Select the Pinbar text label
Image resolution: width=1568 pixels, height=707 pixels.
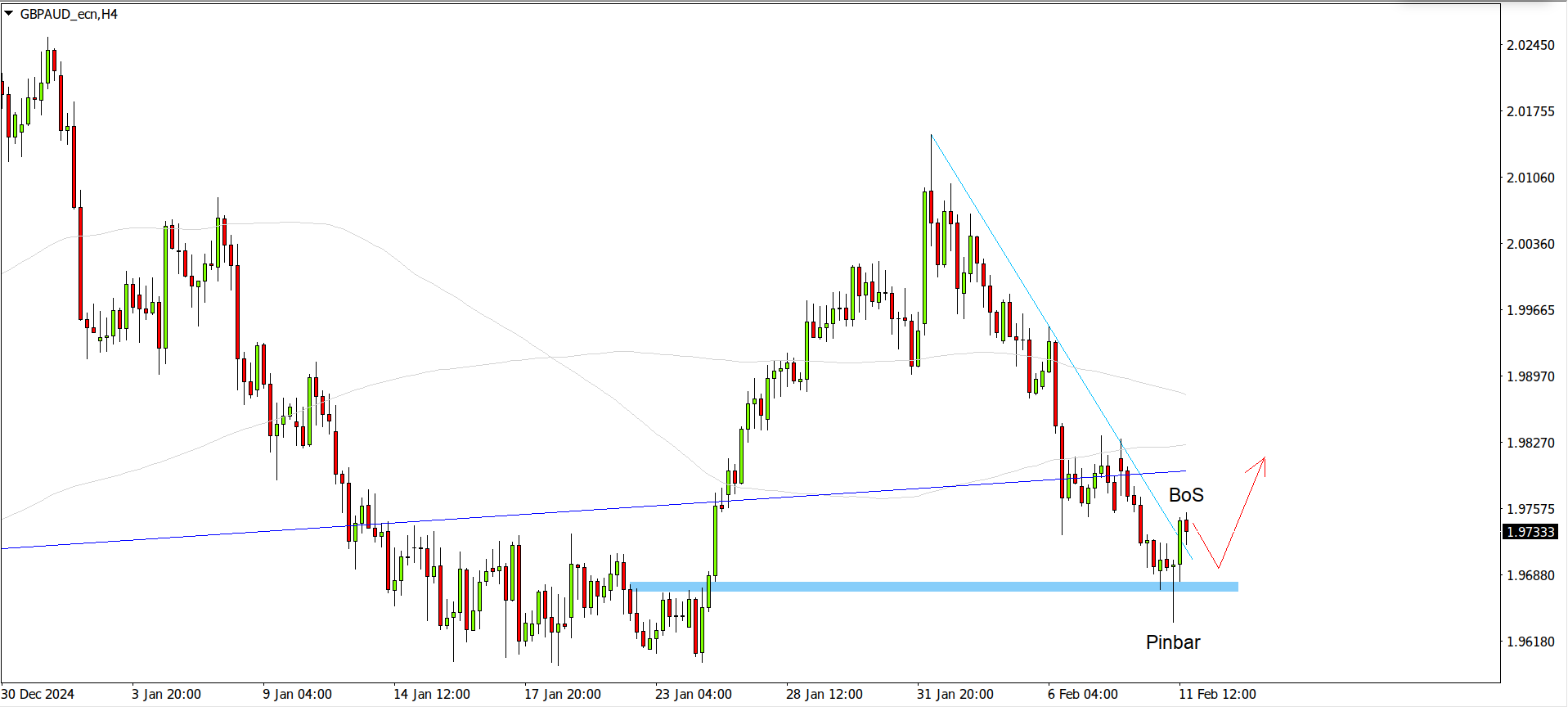click(x=1173, y=642)
